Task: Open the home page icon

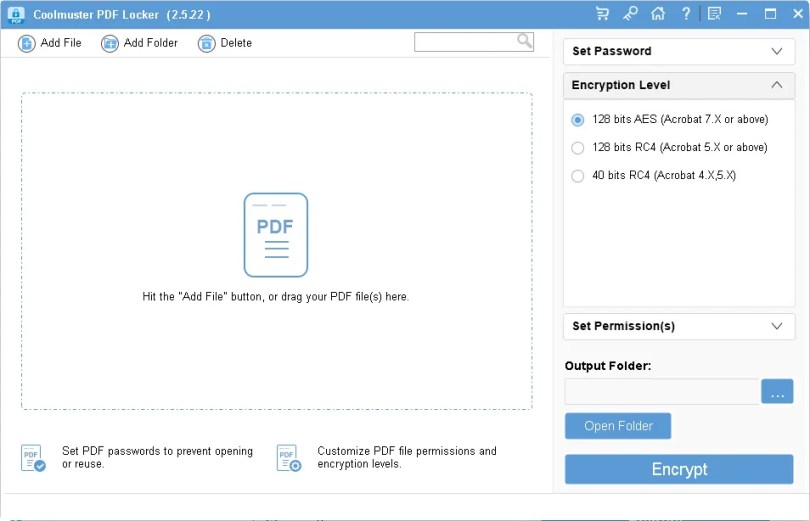Action: click(658, 13)
